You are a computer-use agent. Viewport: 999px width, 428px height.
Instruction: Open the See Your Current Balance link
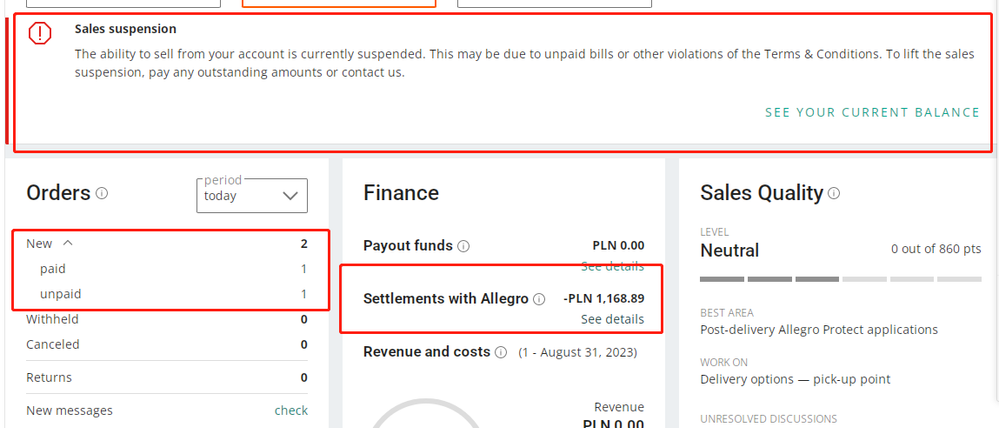click(x=872, y=113)
